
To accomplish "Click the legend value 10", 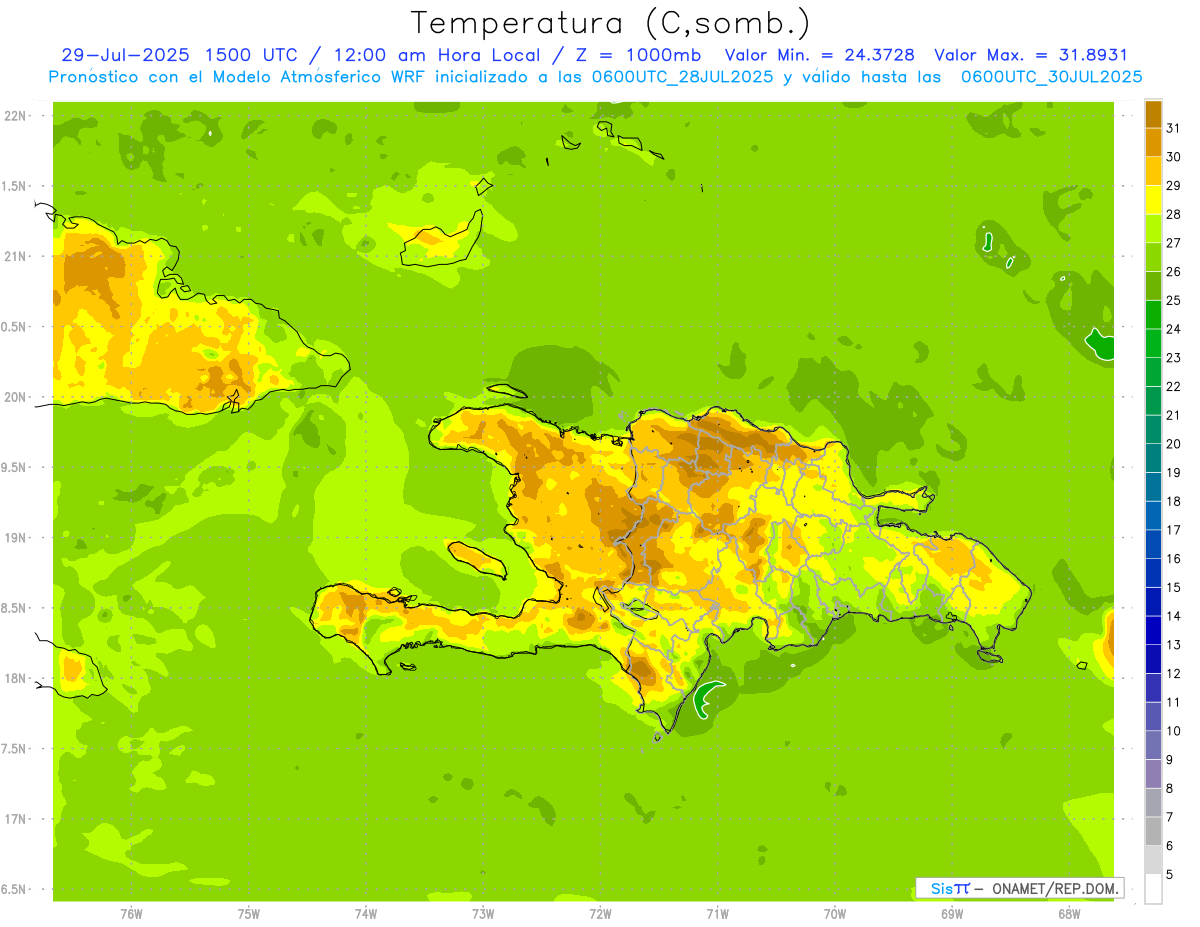I will point(1174,731).
